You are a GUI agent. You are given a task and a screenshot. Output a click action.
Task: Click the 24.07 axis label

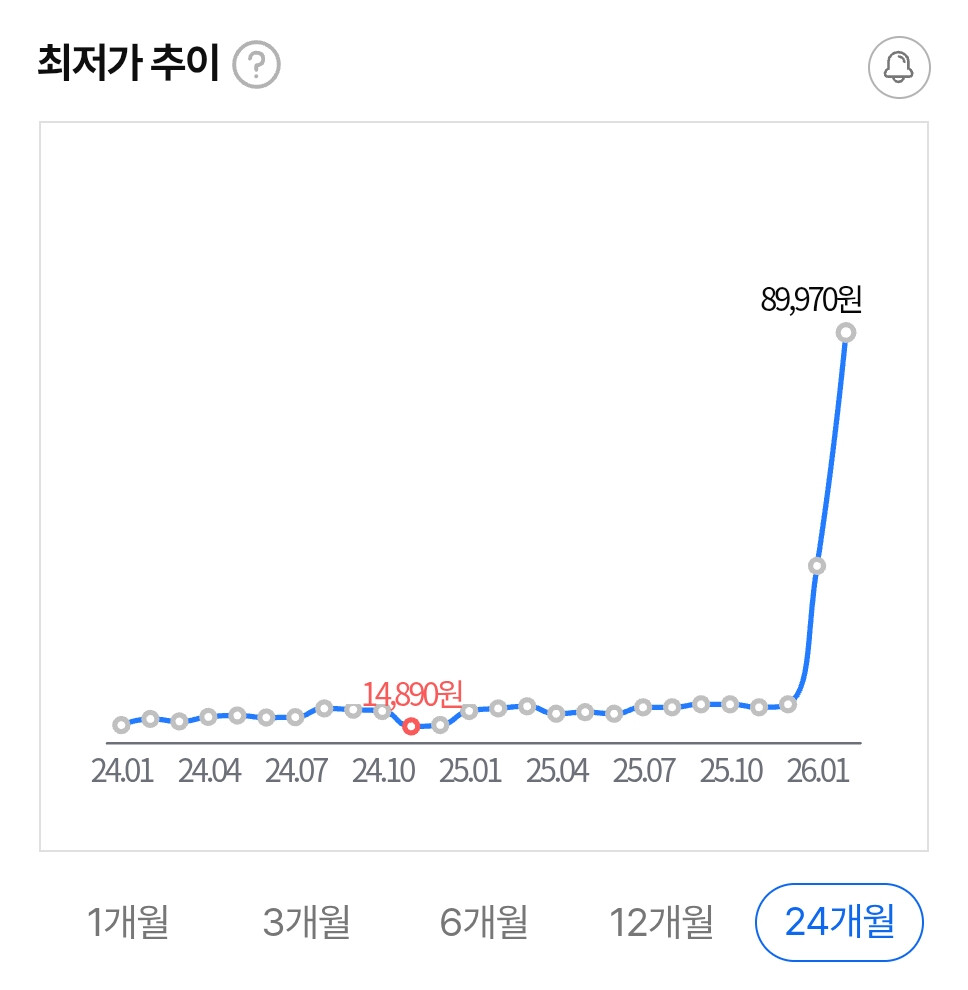(x=296, y=772)
